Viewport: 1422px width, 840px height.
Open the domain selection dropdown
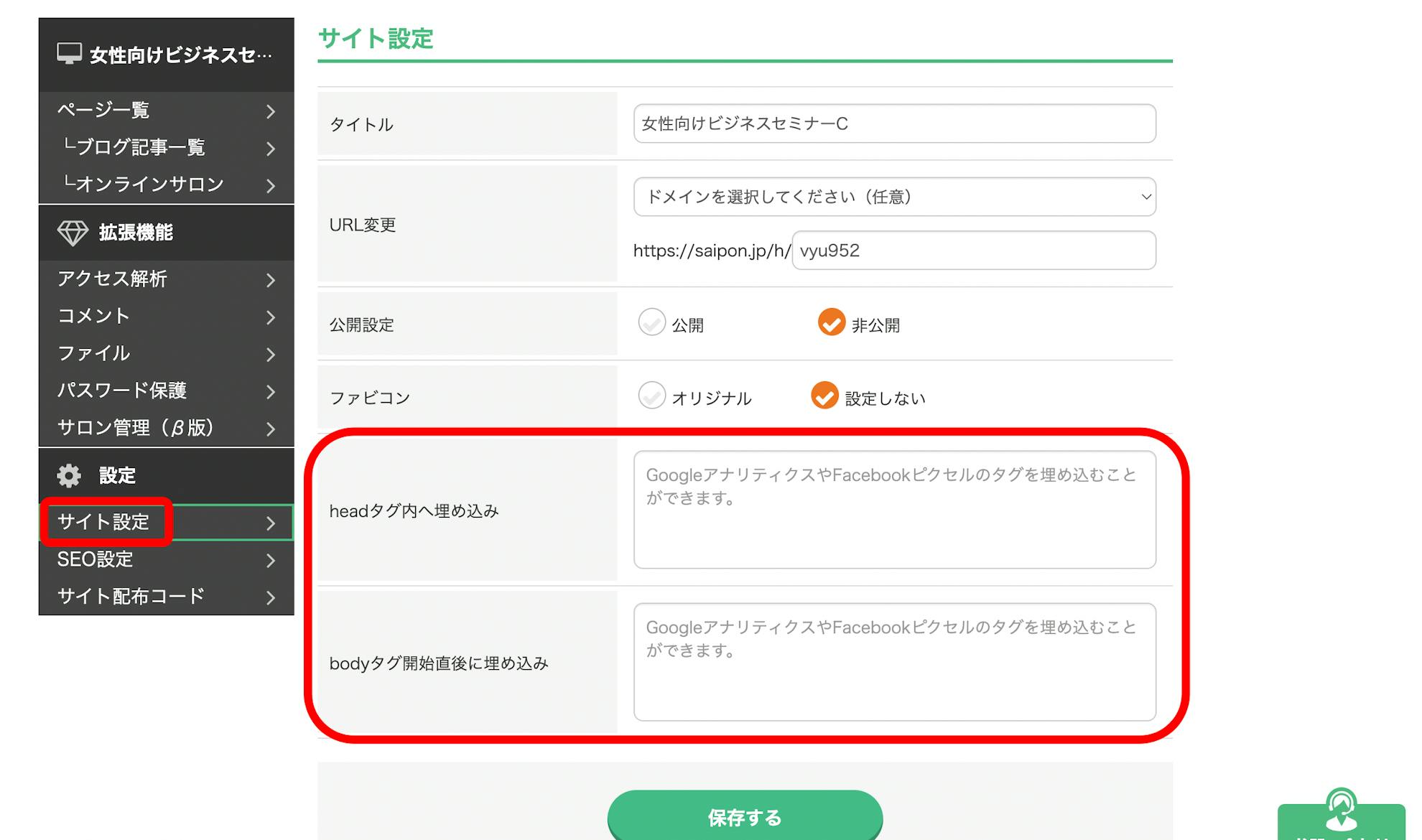[894, 197]
